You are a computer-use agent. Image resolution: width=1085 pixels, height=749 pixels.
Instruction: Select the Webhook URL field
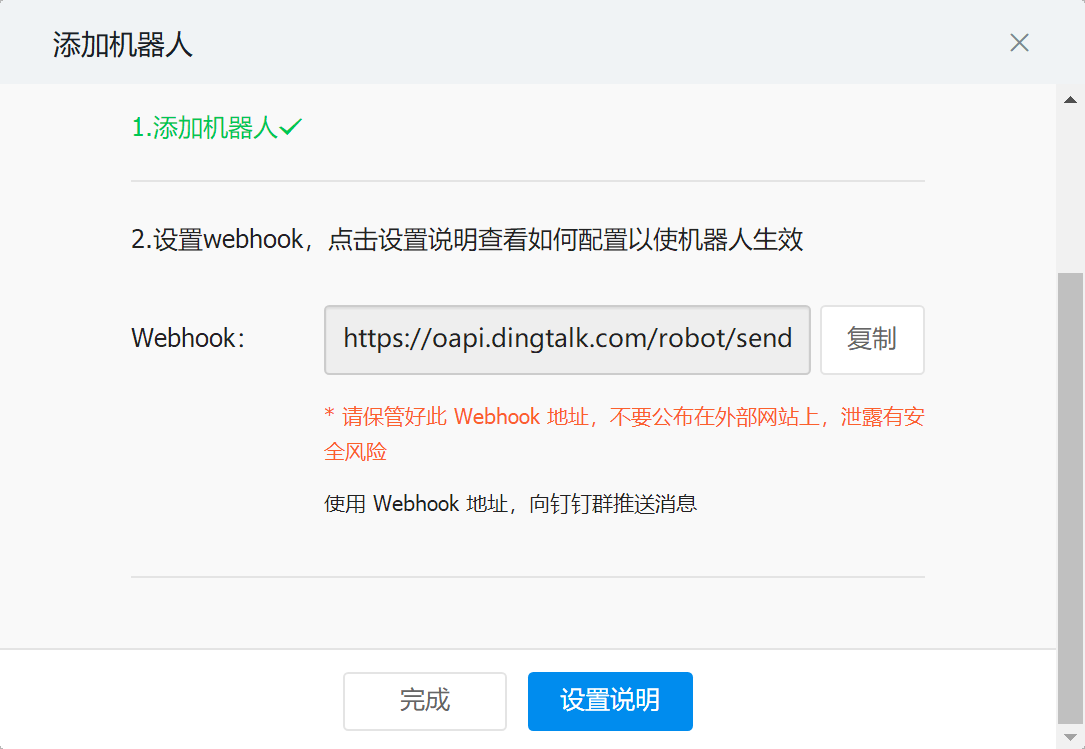click(567, 340)
